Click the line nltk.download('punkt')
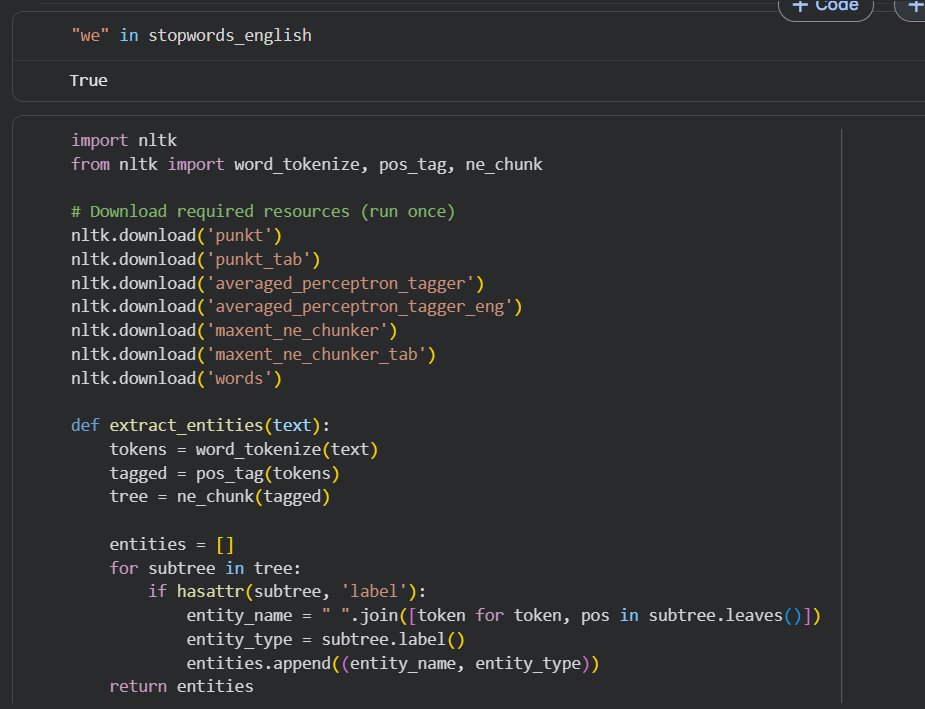This screenshot has height=709, width=925. [x=176, y=236]
